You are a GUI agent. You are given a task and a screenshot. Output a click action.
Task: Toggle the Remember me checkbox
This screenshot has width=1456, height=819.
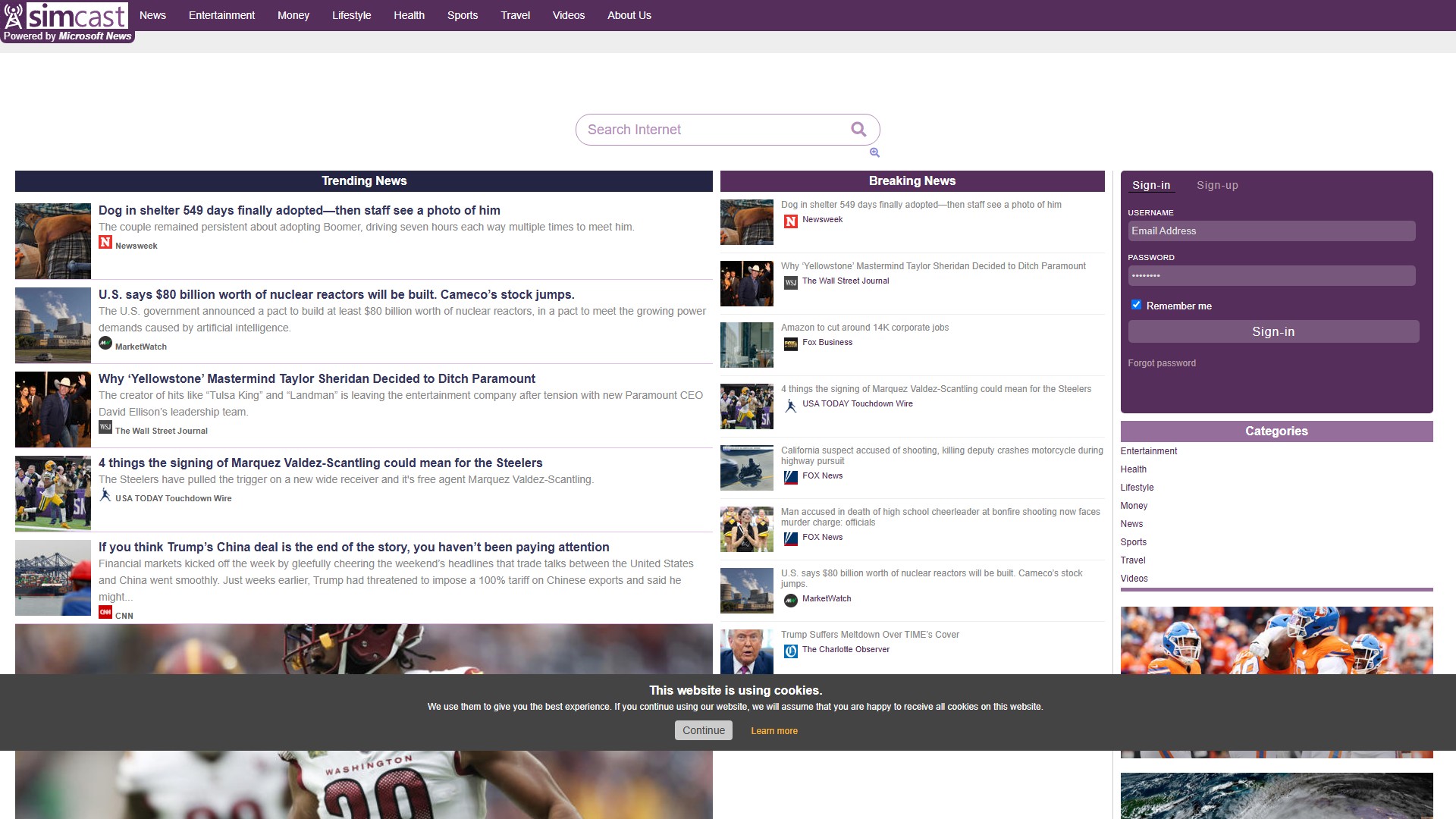(1136, 305)
